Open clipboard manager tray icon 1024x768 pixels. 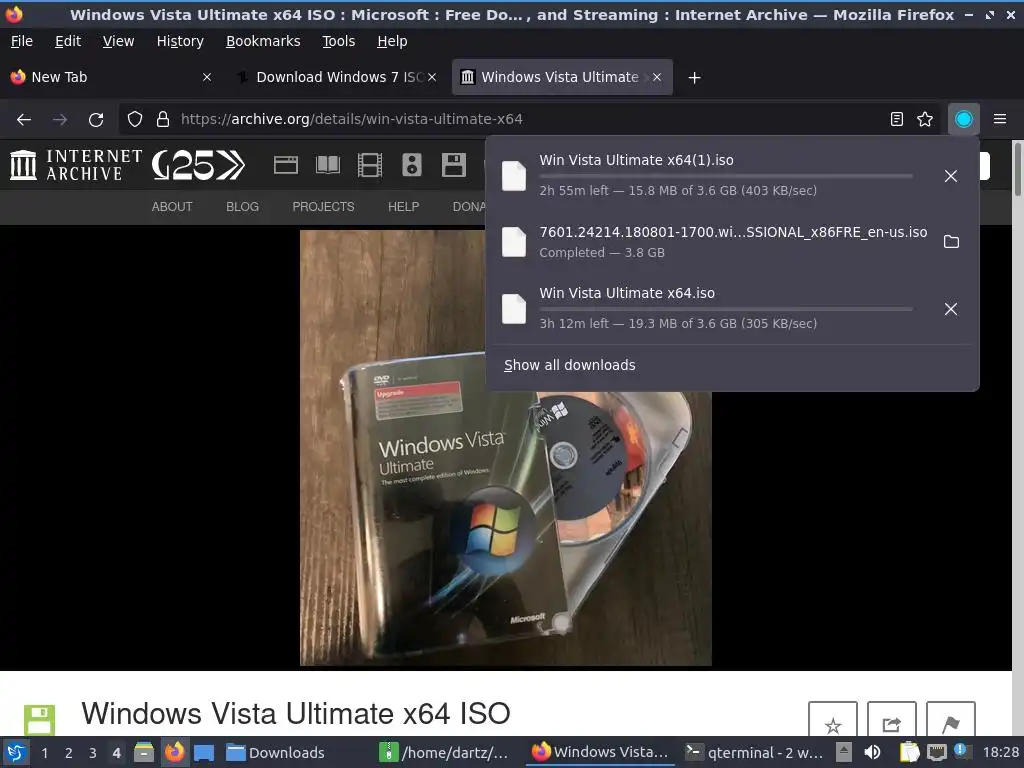click(x=909, y=753)
